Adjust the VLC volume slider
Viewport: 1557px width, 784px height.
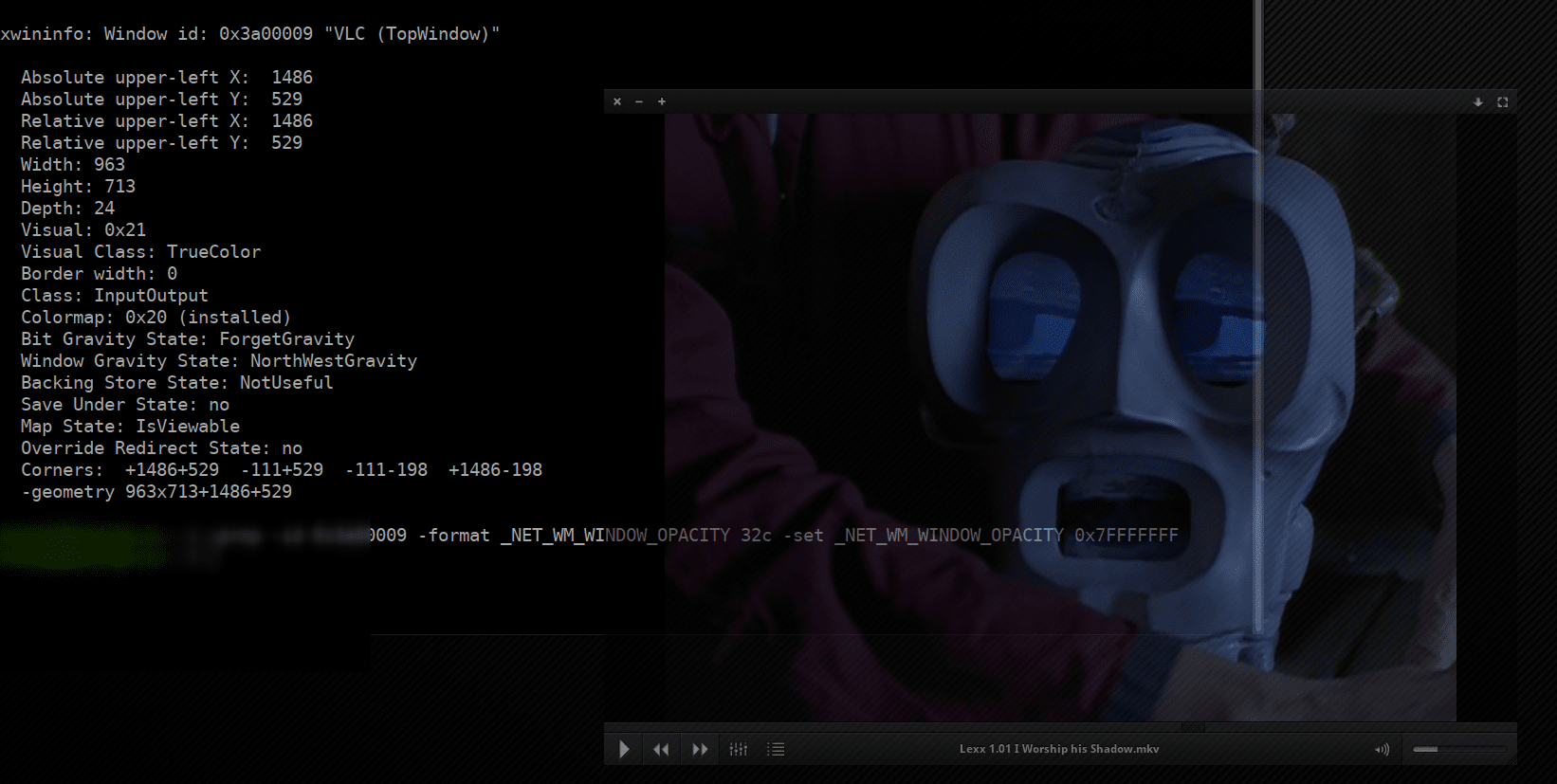[1459, 749]
